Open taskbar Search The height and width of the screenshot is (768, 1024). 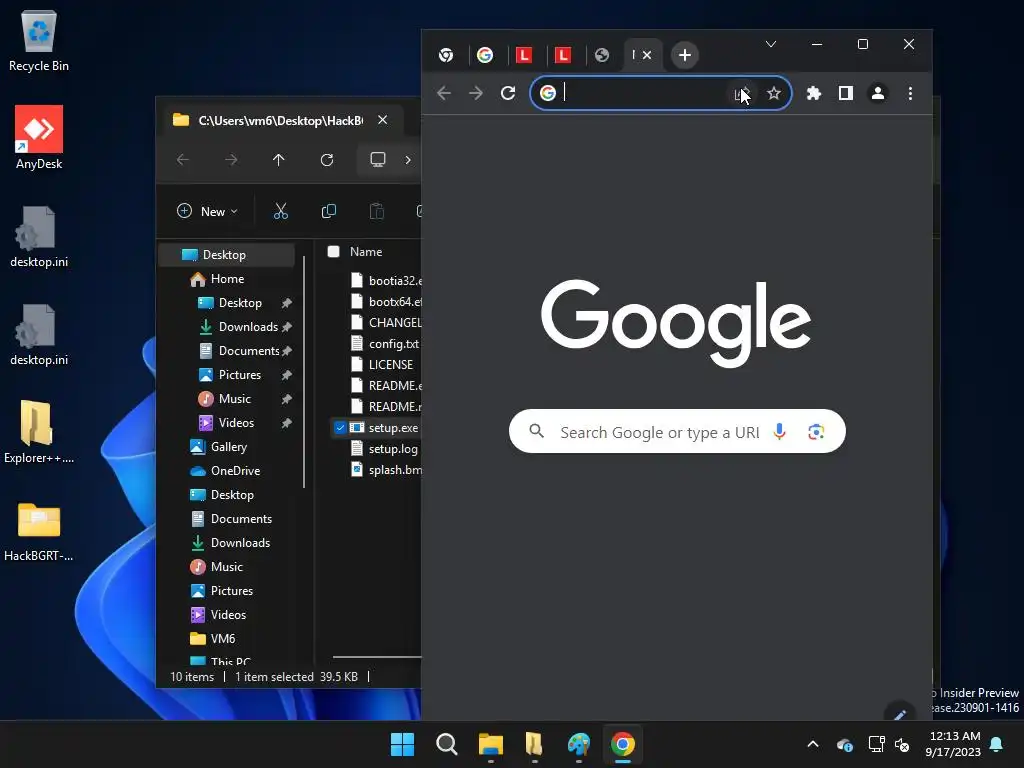click(447, 744)
